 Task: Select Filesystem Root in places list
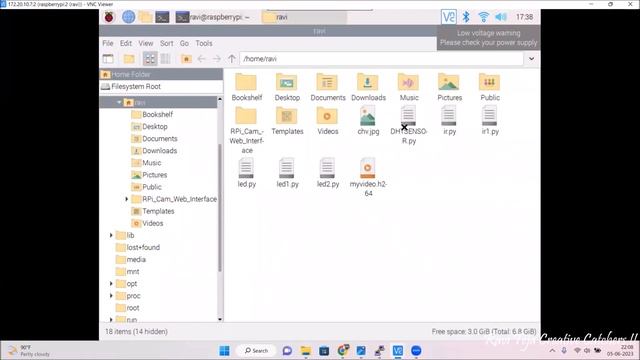point(161,87)
